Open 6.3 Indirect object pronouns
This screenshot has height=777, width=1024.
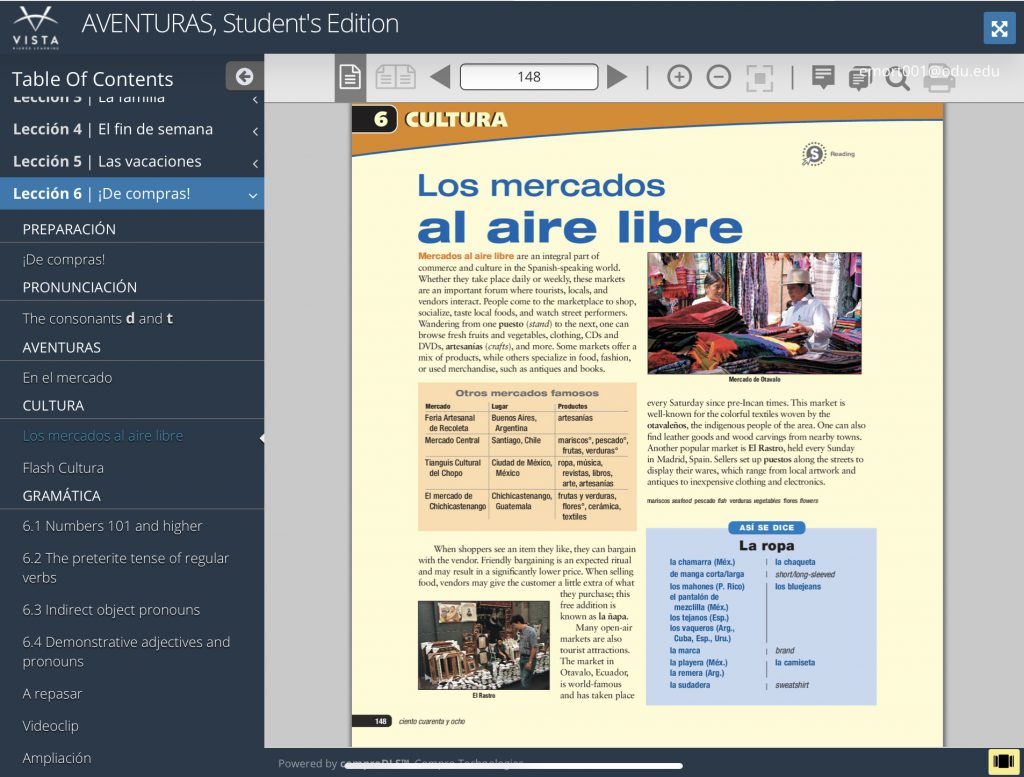point(111,610)
